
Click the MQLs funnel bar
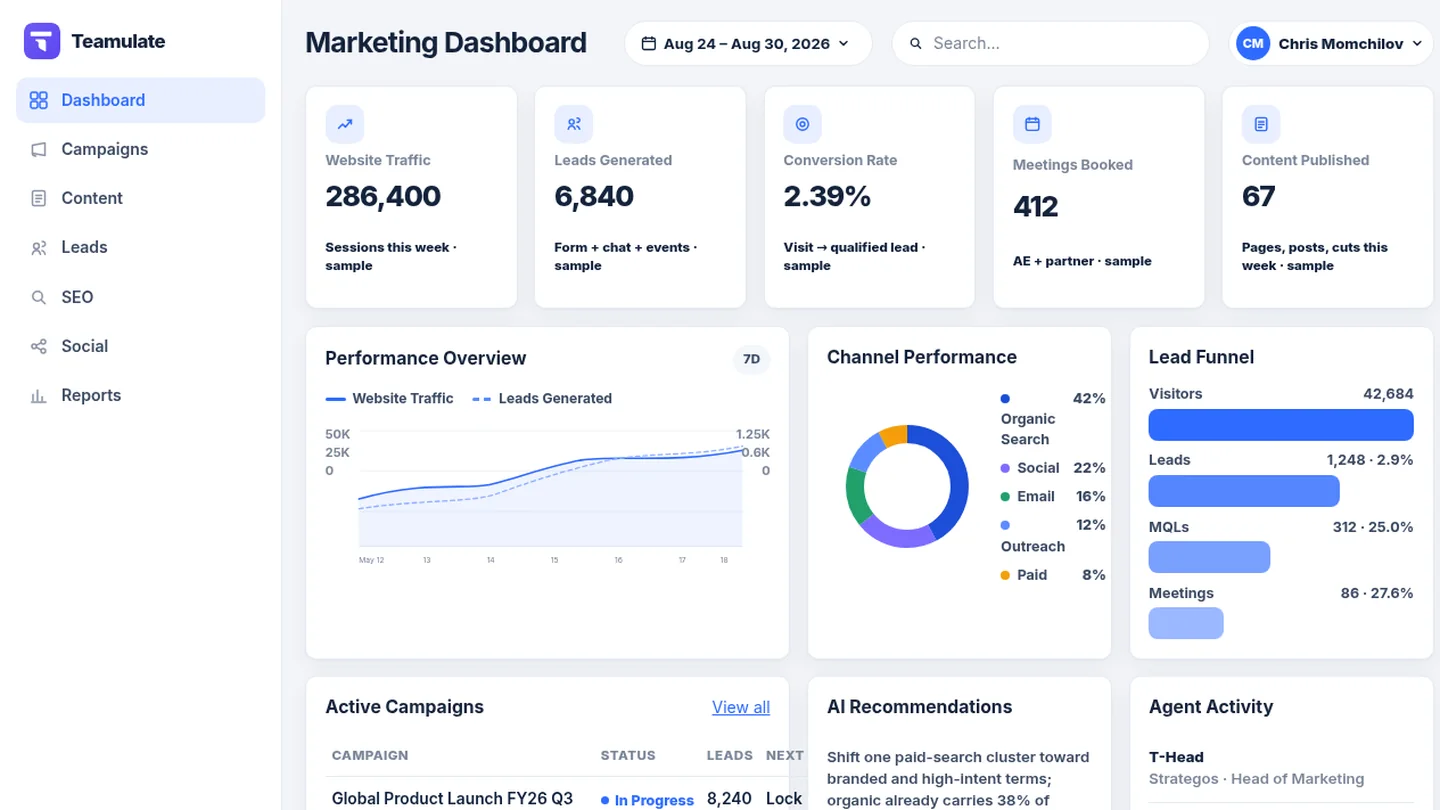(1209, 557)
